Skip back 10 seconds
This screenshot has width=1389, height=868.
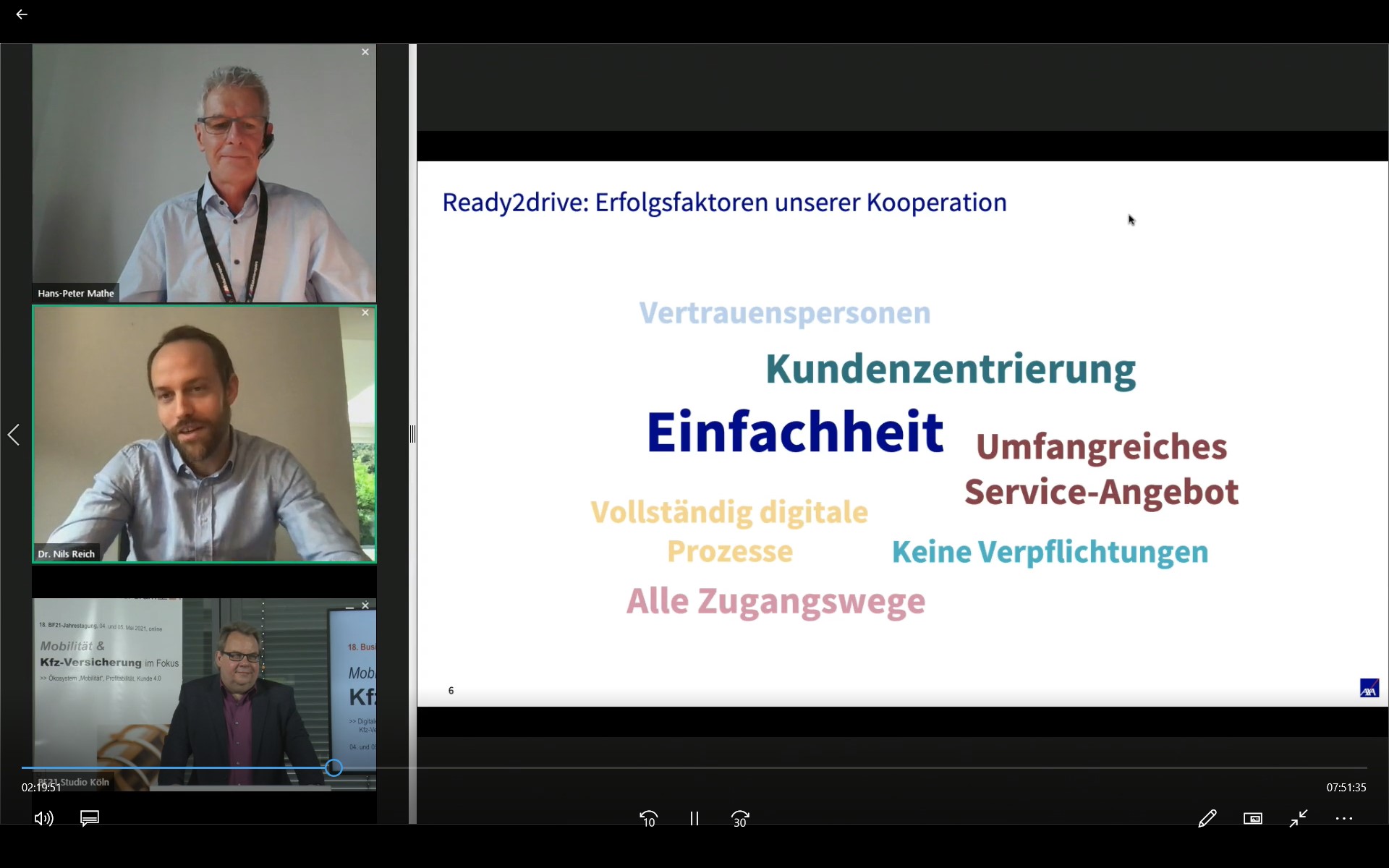(x=649, y=819)
